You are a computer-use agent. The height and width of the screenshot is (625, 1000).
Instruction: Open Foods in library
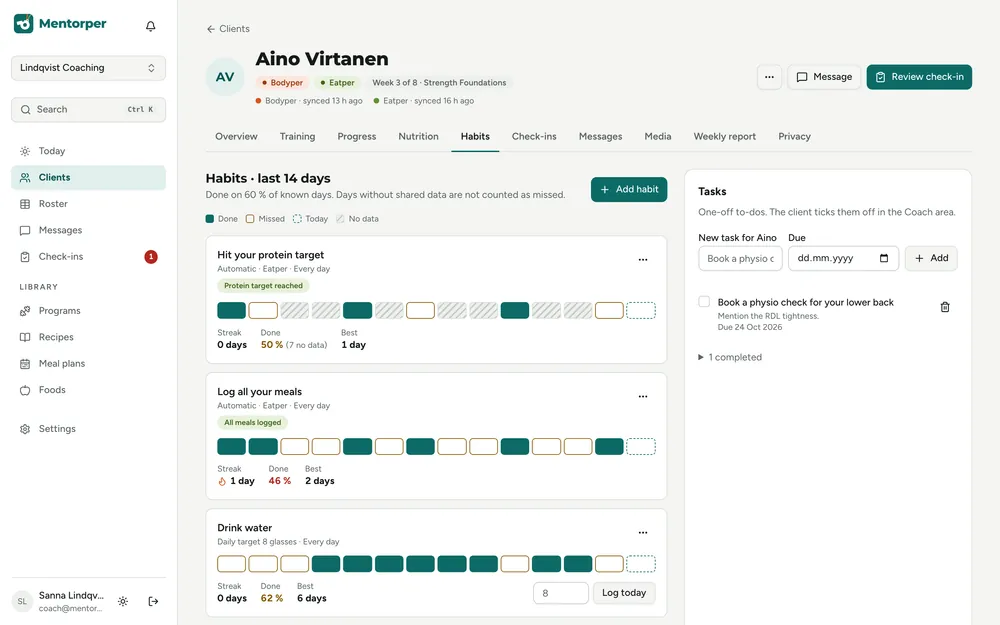[88, 390]
